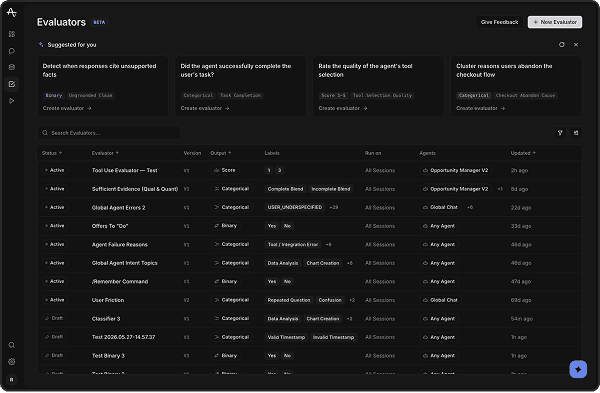The height and width of the screenshot is (393, 600).
Task: Click Global Chat agent chip in User Friction row
Action: point(440,300)
